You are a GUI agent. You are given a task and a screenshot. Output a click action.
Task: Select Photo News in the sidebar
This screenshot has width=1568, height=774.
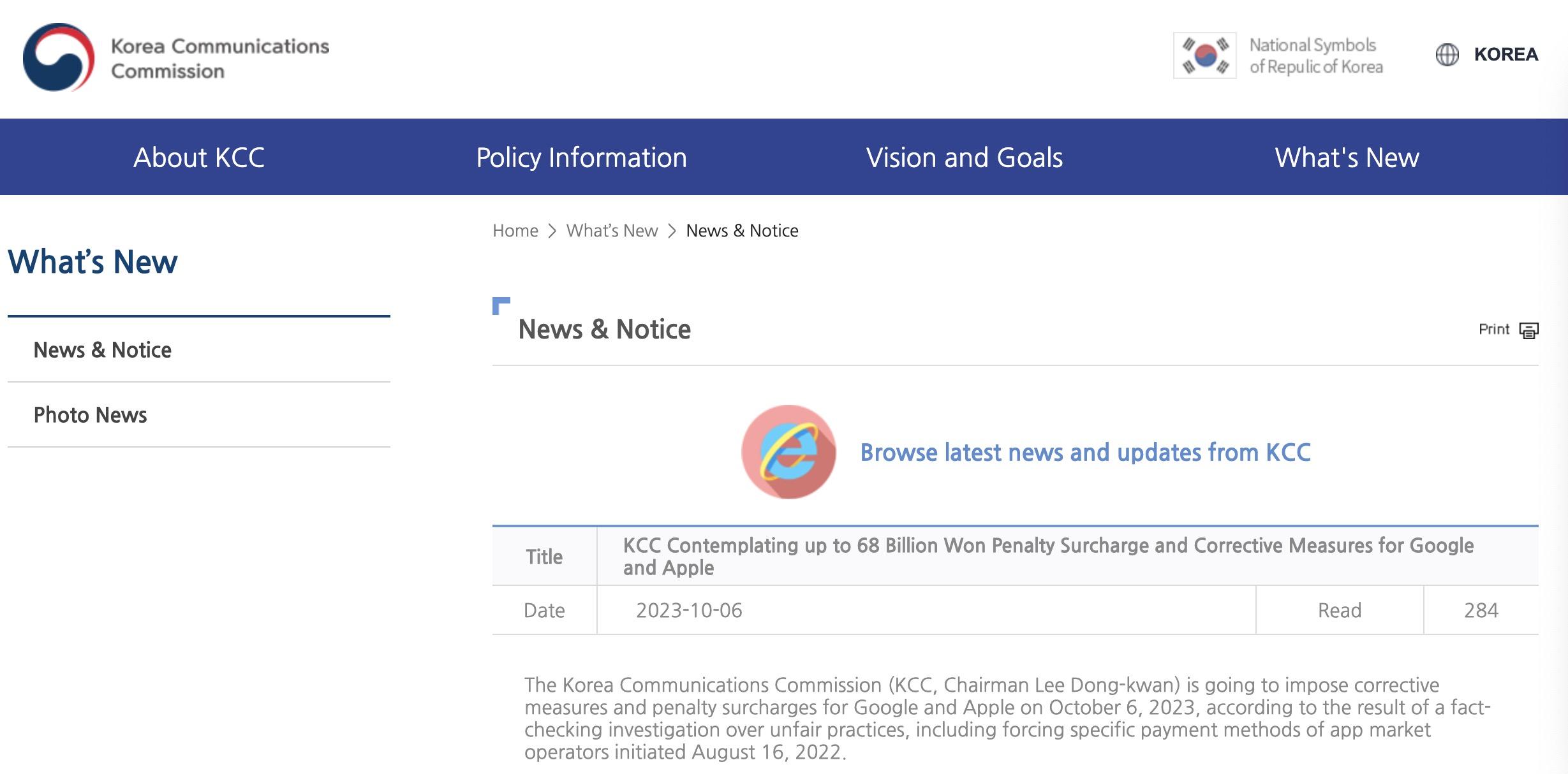[90, 415]
